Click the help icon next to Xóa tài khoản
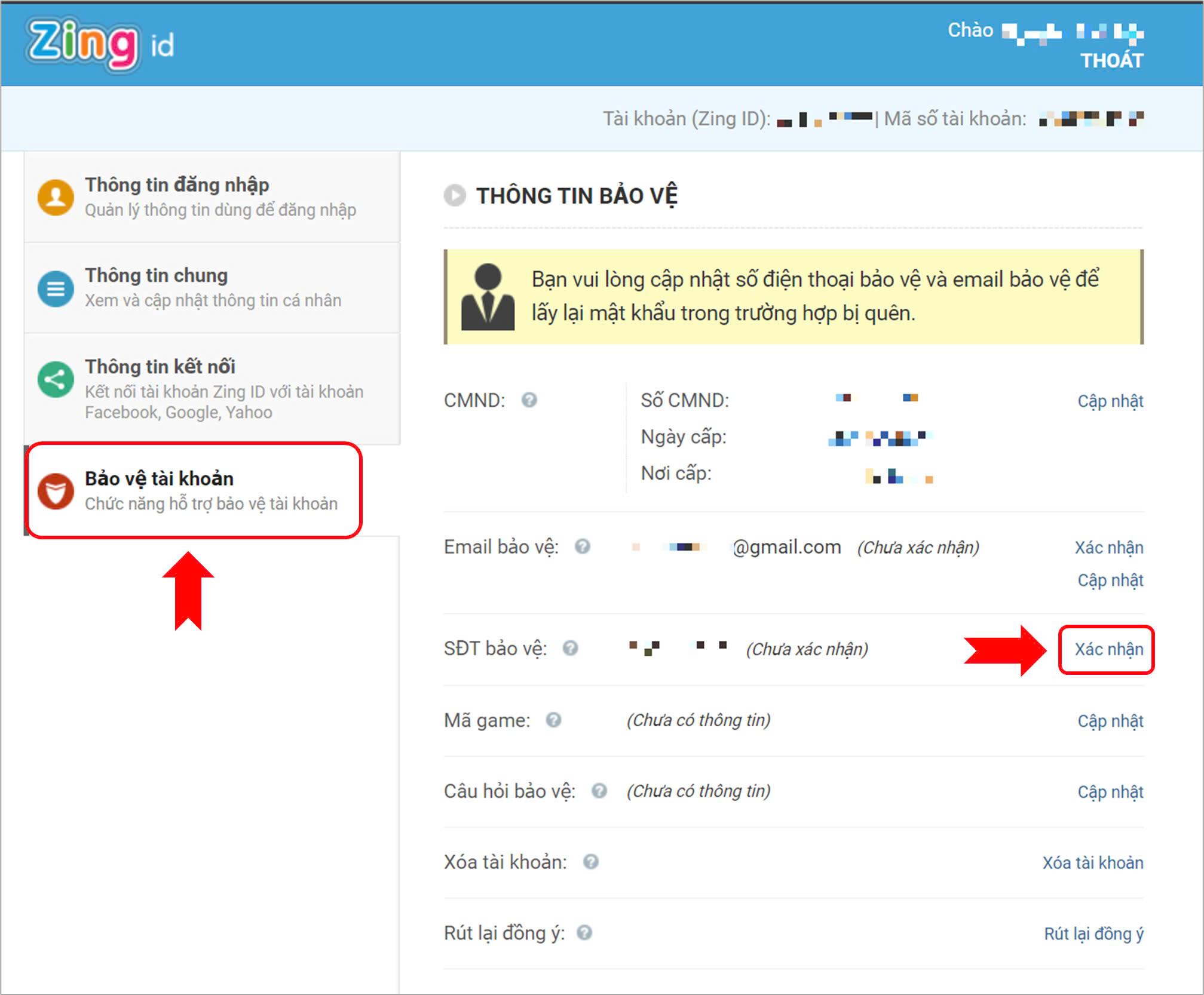 591,862
